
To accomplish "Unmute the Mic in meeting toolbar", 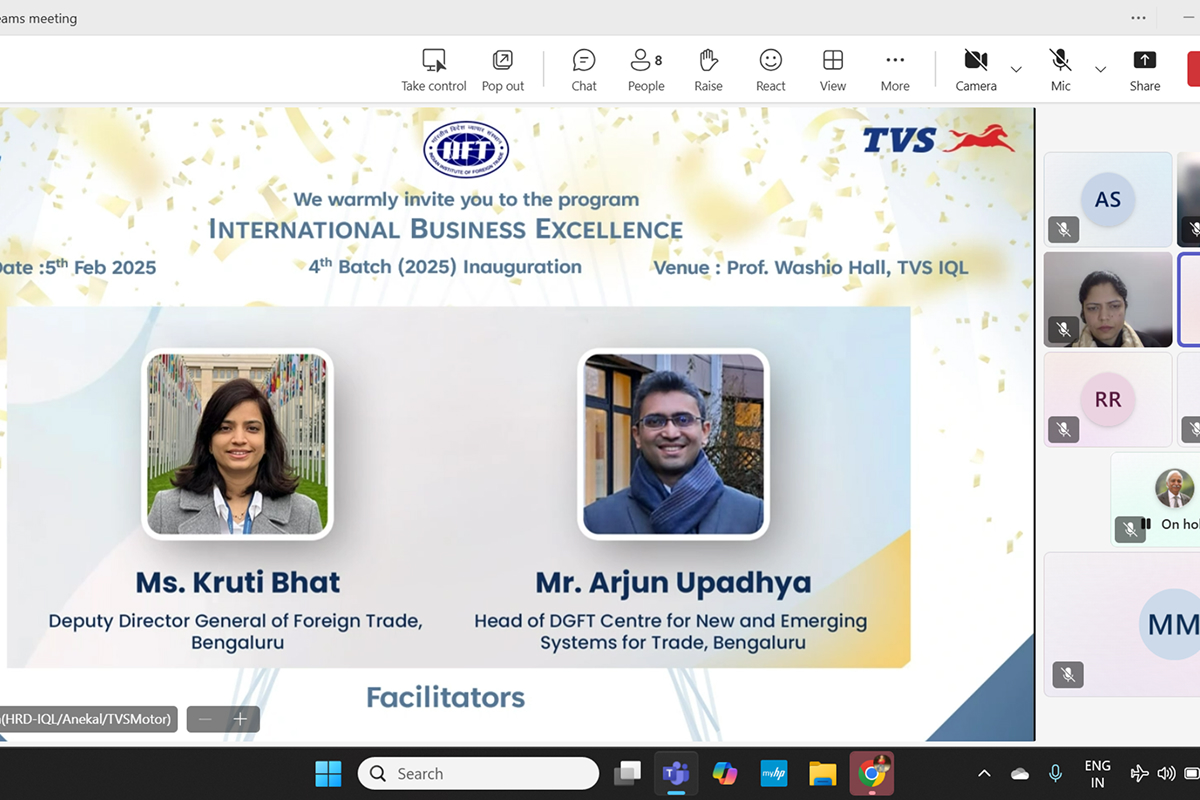I will point(1061,71).
